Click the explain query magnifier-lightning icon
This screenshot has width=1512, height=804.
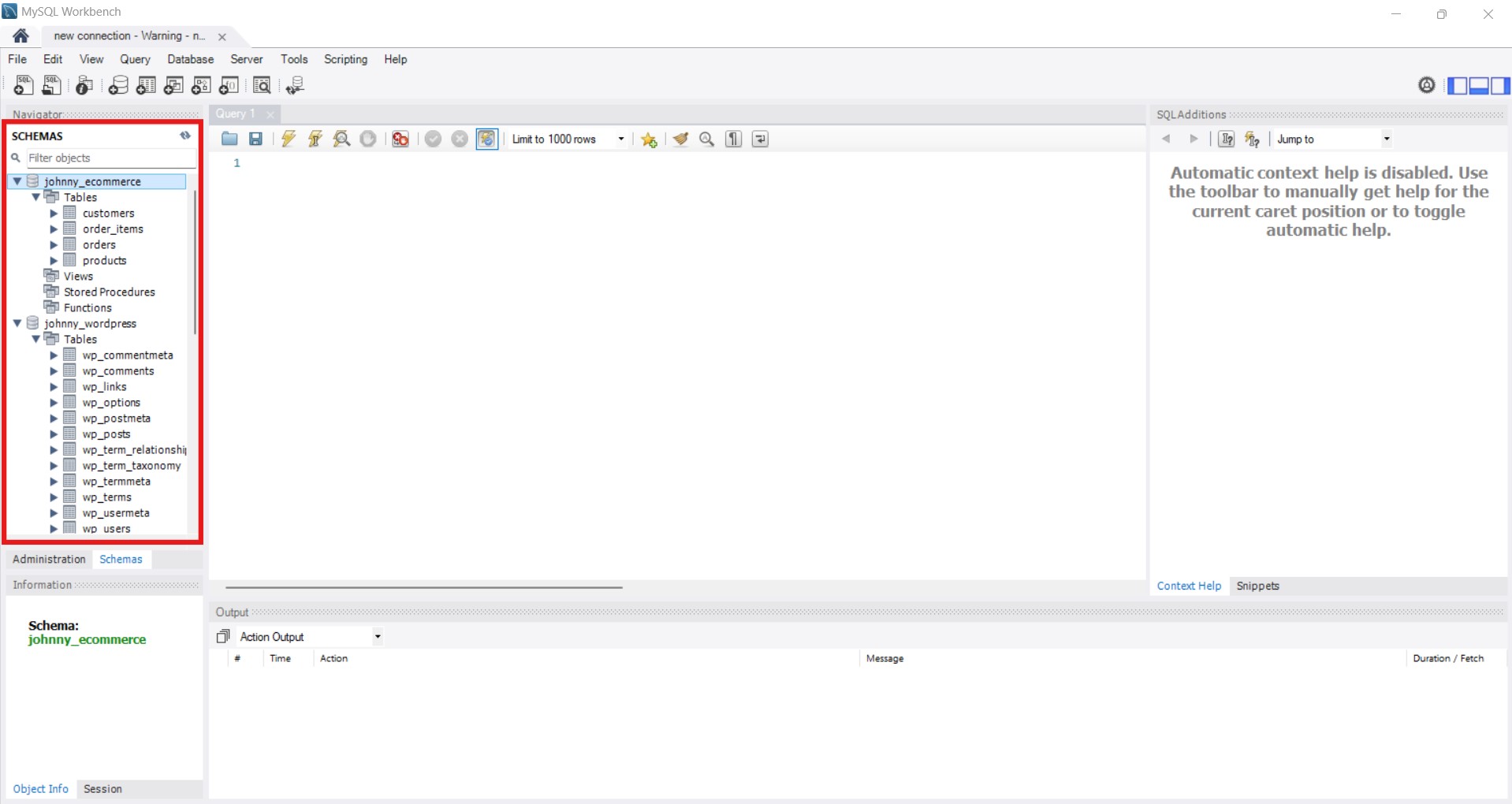(341, 140)
